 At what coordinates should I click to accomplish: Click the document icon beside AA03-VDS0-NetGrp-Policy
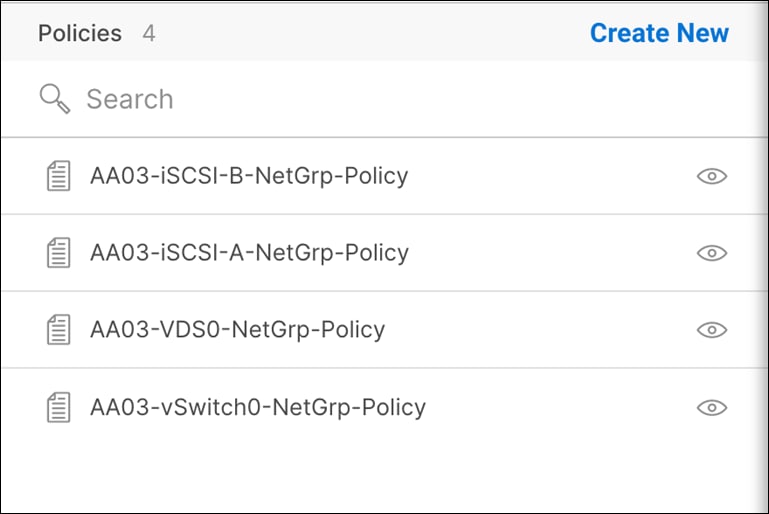(x=60, y=329)
